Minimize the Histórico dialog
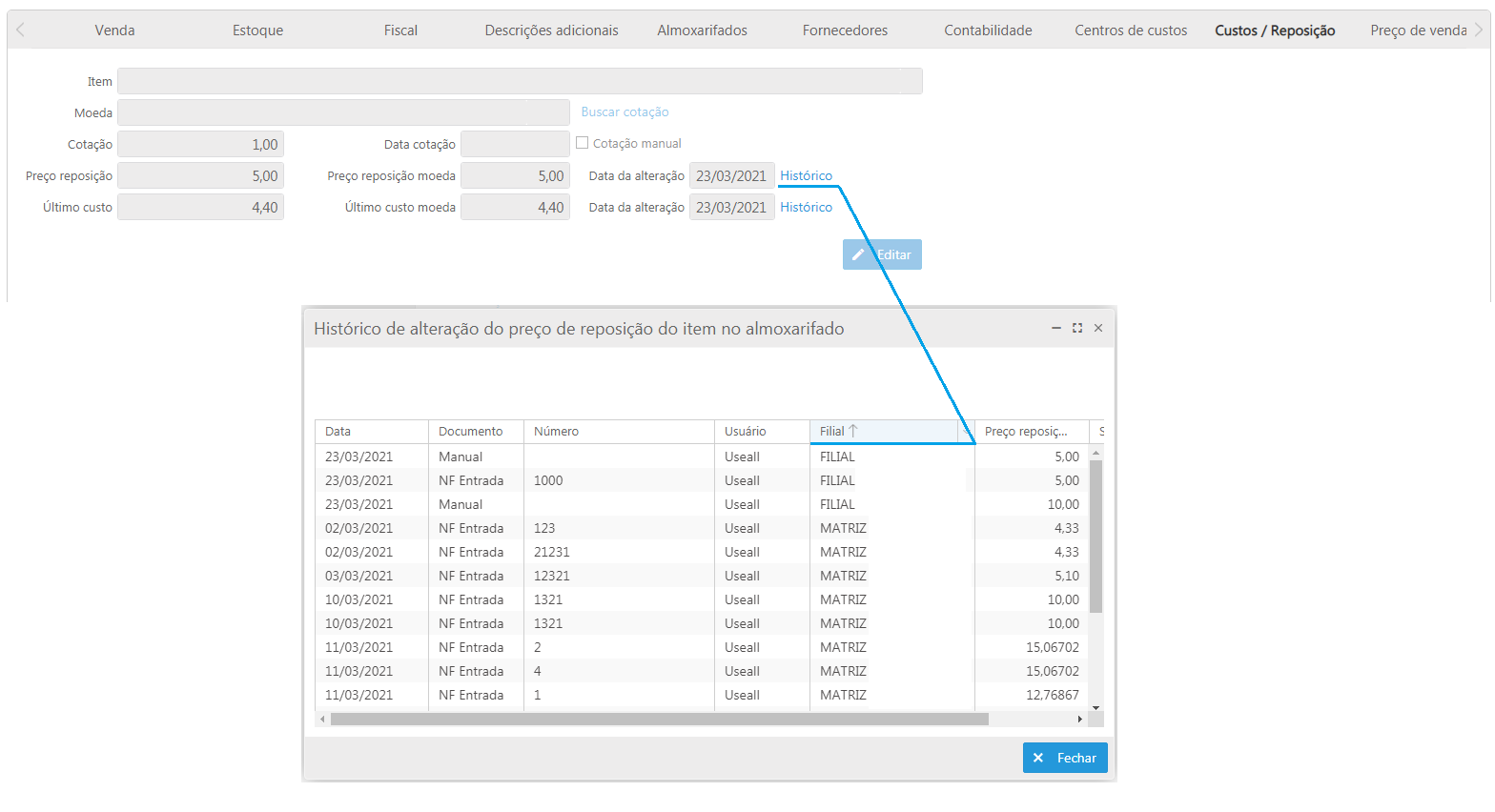1495x812 pixels. point(1056,328)
